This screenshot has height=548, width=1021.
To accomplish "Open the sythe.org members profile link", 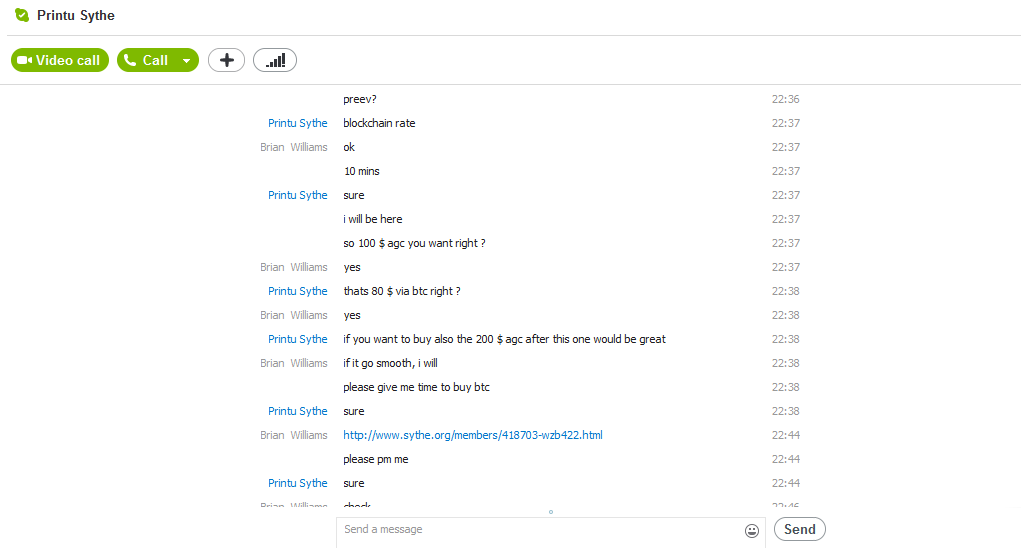I will [x=472, y=435].
